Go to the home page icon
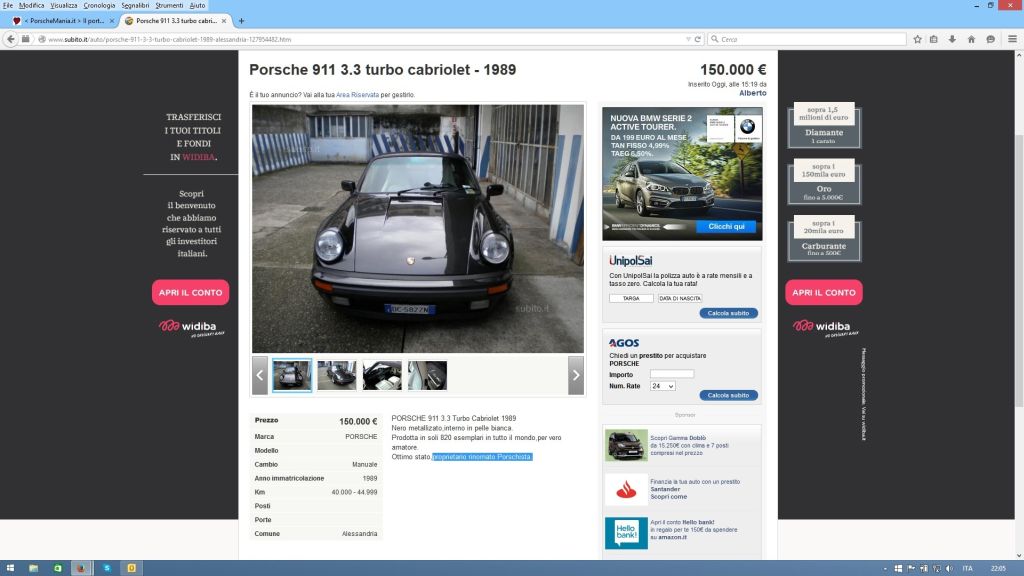This screenshot has height=576, width=1024. tap(971, 39)
